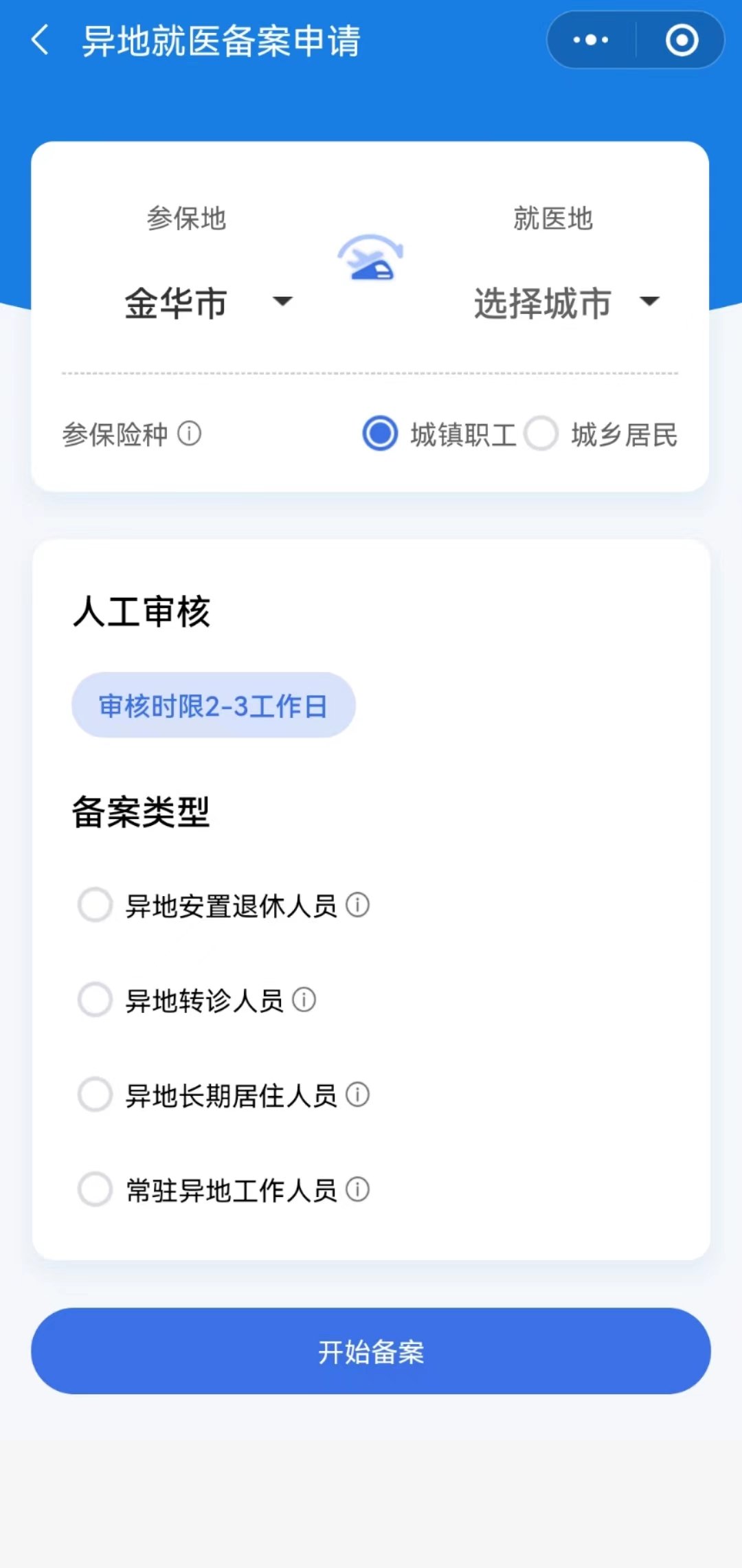Open the three-dots more menu

[591, 40]
